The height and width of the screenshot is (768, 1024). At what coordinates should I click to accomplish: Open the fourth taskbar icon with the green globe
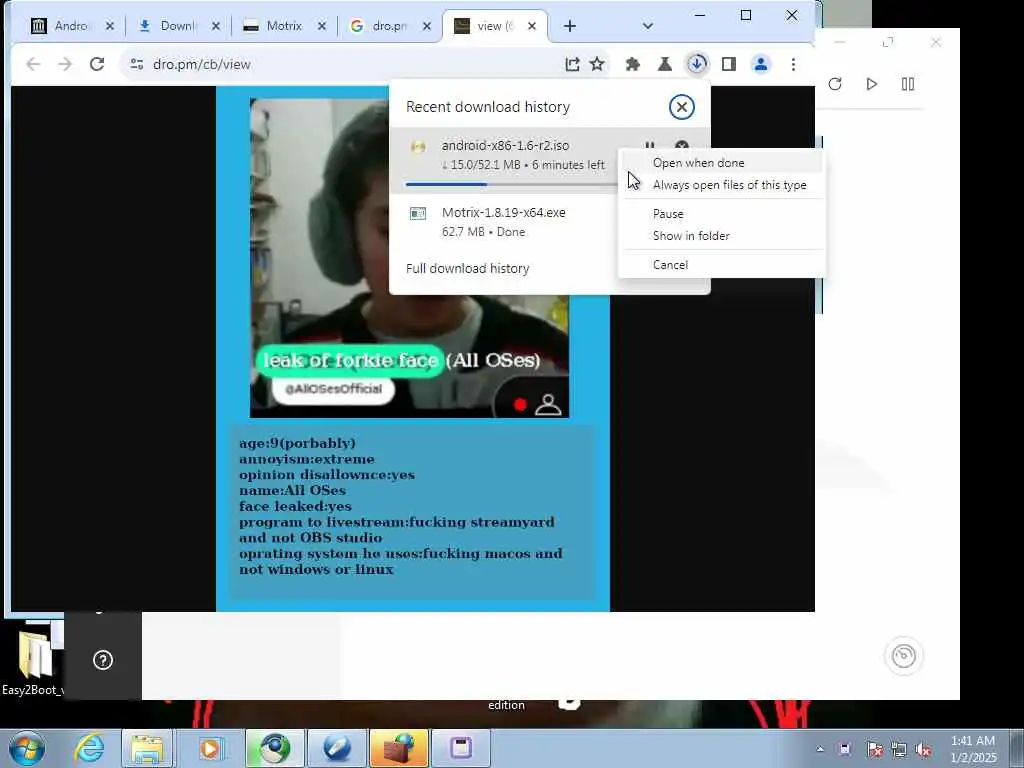(x=275, y=748)
